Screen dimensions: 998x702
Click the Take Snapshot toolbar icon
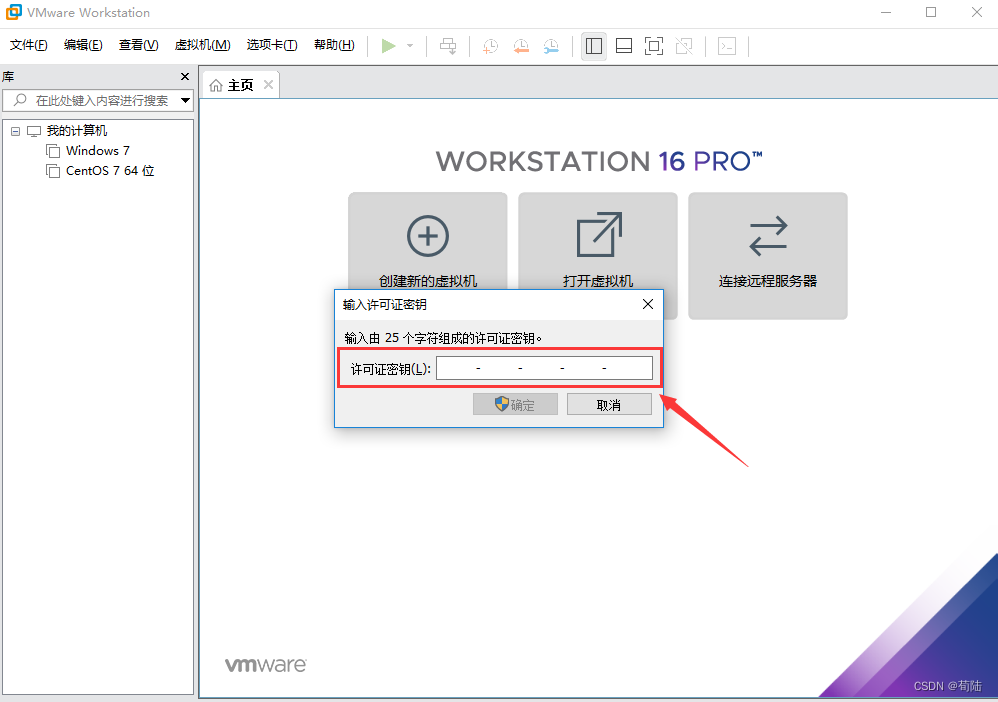tap(490, 46)
